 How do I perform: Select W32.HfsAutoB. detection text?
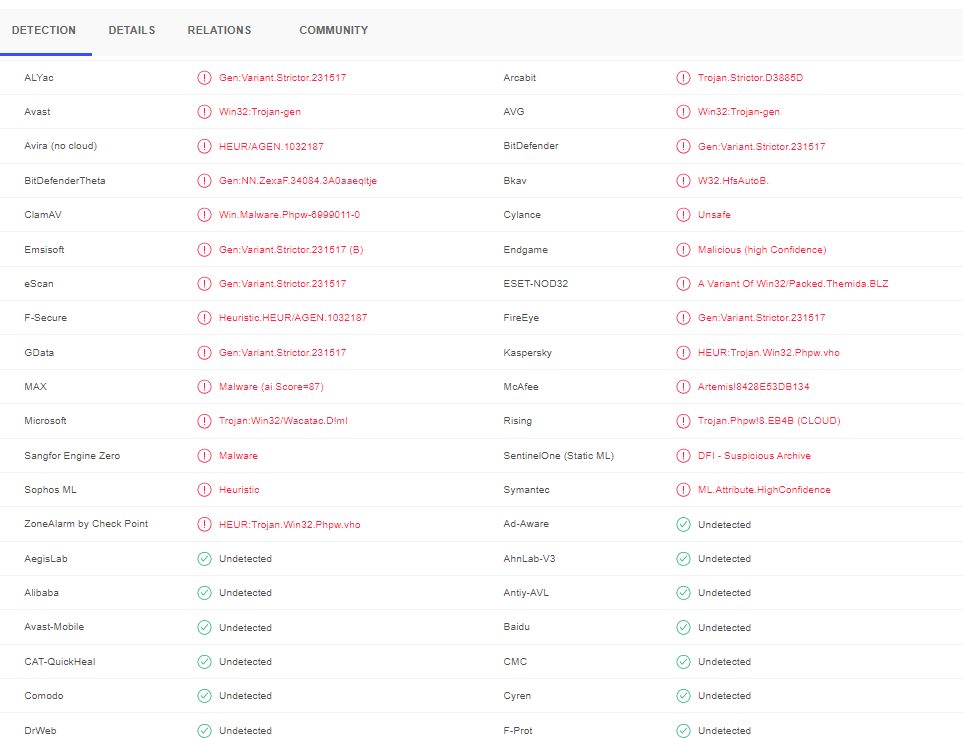[733, 181]
